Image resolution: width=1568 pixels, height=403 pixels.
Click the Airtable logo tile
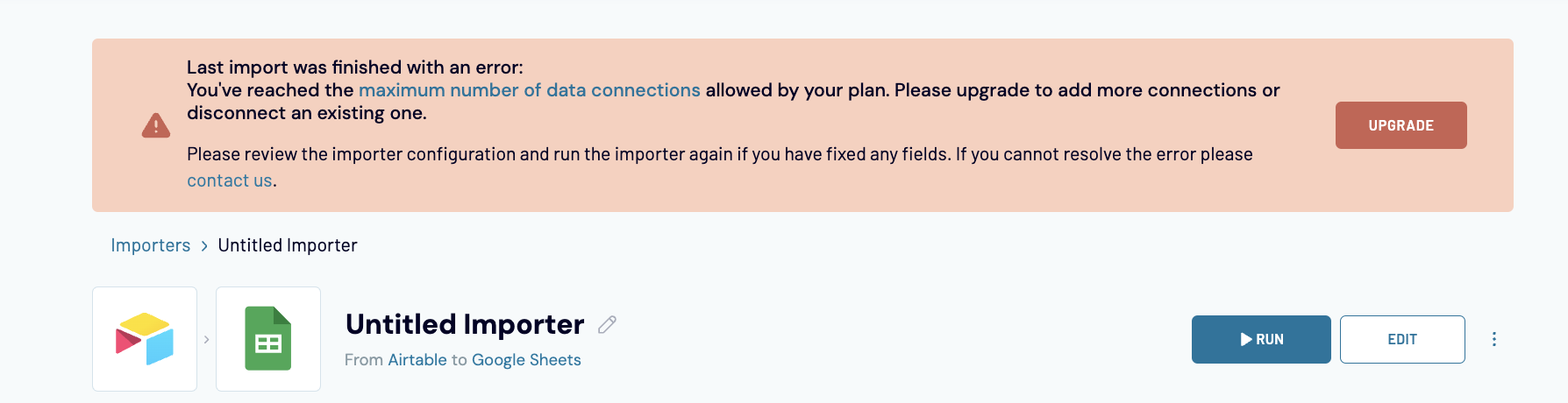[145, 339]
